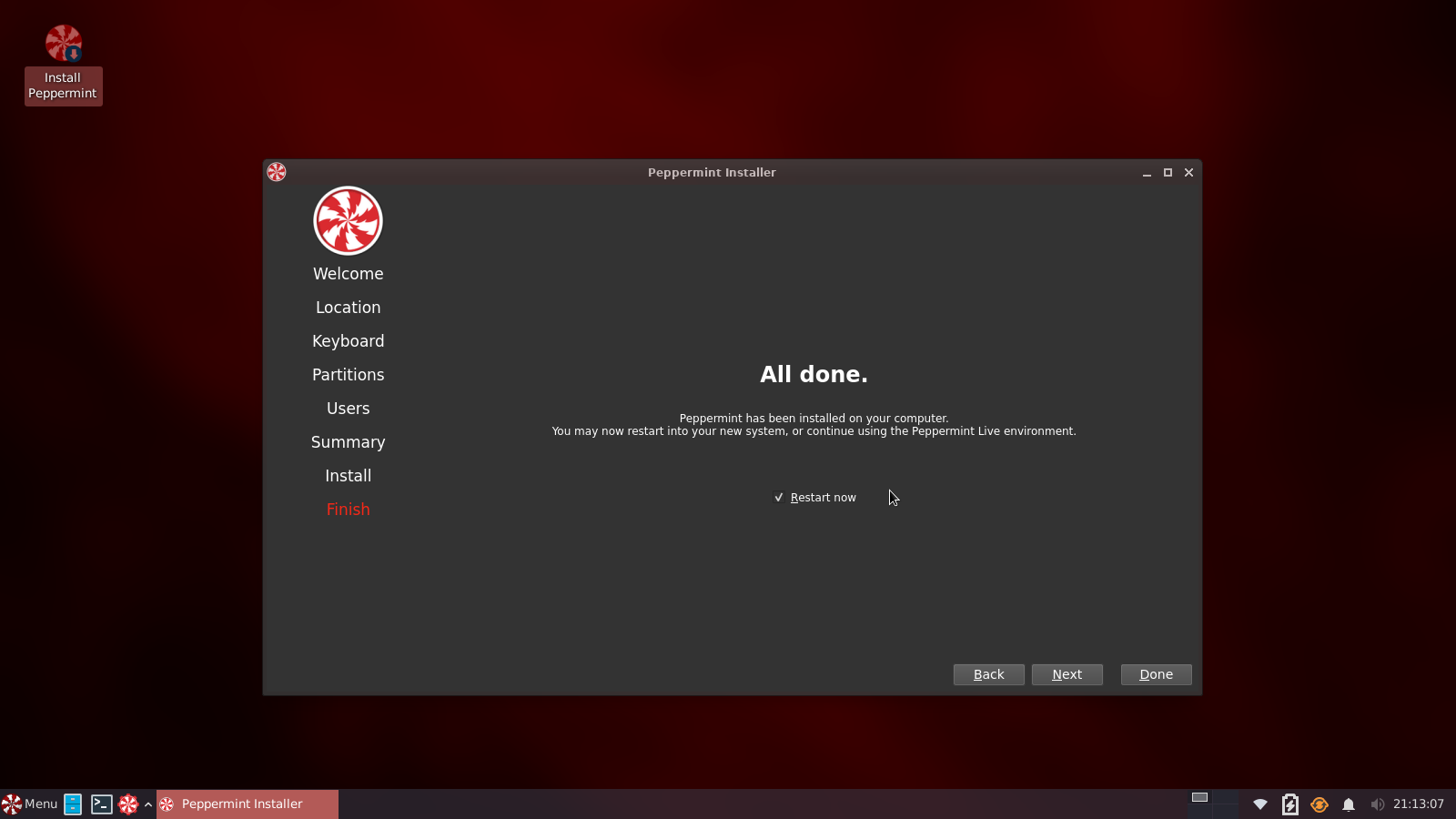Click the Peppermint logo inside the installer

348,220
